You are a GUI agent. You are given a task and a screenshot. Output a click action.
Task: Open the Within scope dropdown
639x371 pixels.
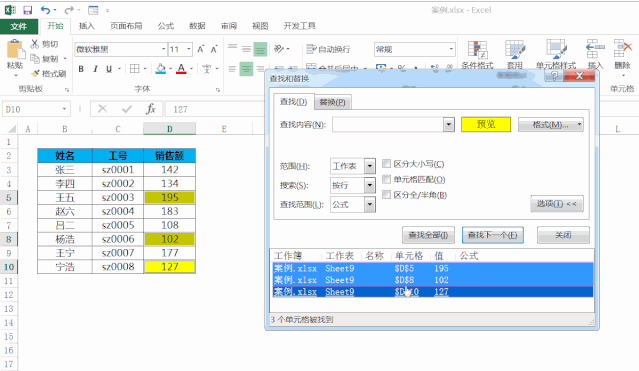pyautogui.click(x=370, y=166)
